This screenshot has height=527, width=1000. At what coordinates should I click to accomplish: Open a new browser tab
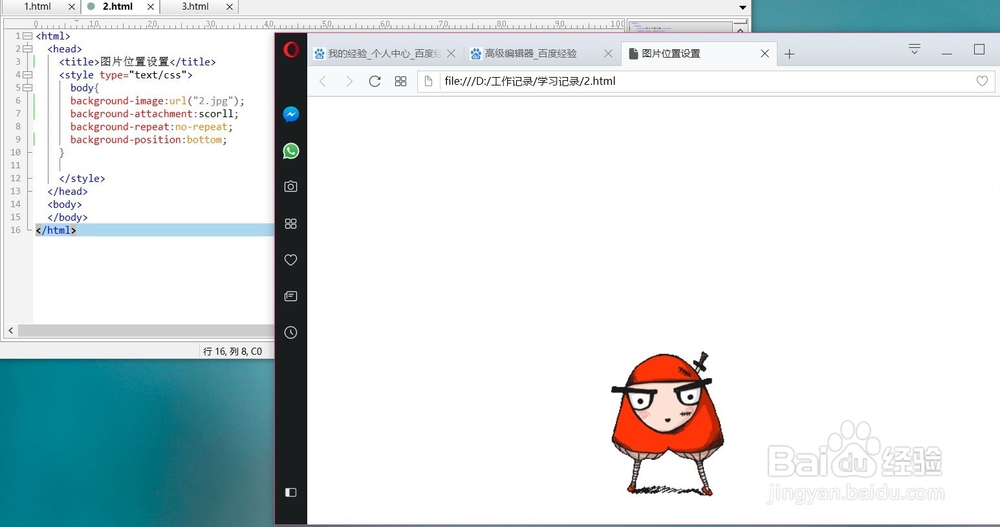[x=789, y=54]
